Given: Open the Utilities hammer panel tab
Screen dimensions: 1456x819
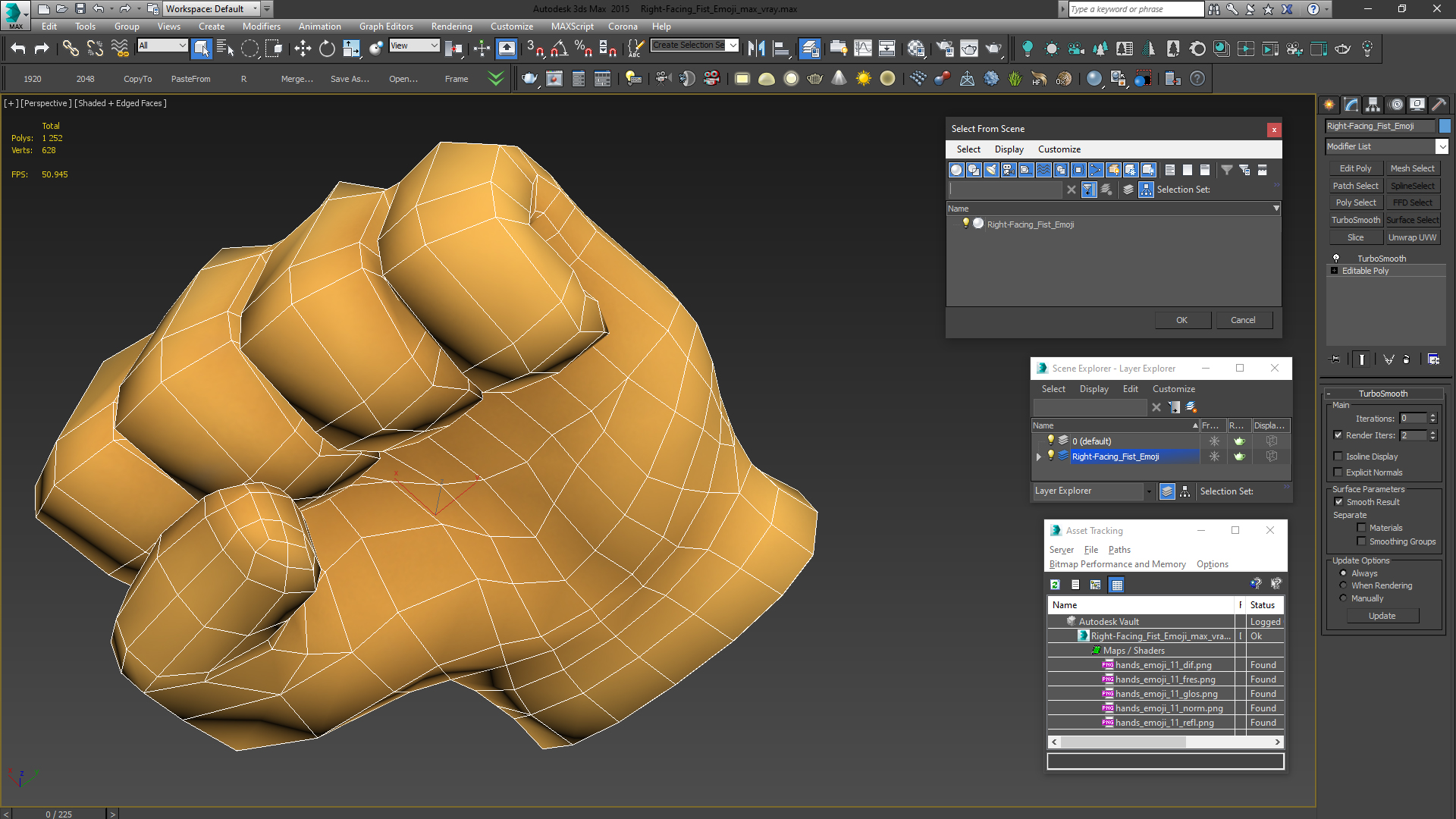Looking at the screenshot, I should coord(1439,105).
